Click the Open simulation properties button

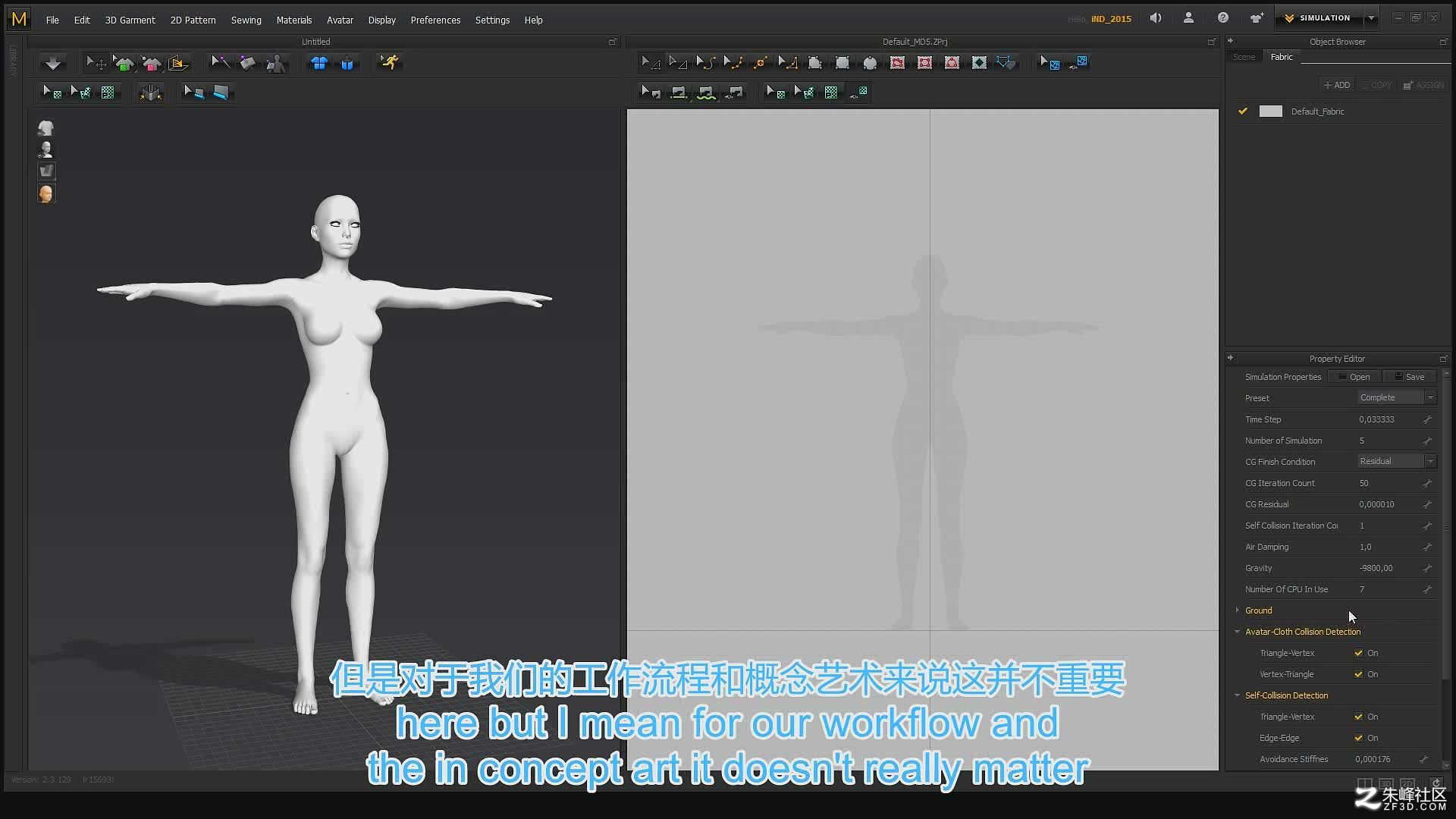point(1354,377)
